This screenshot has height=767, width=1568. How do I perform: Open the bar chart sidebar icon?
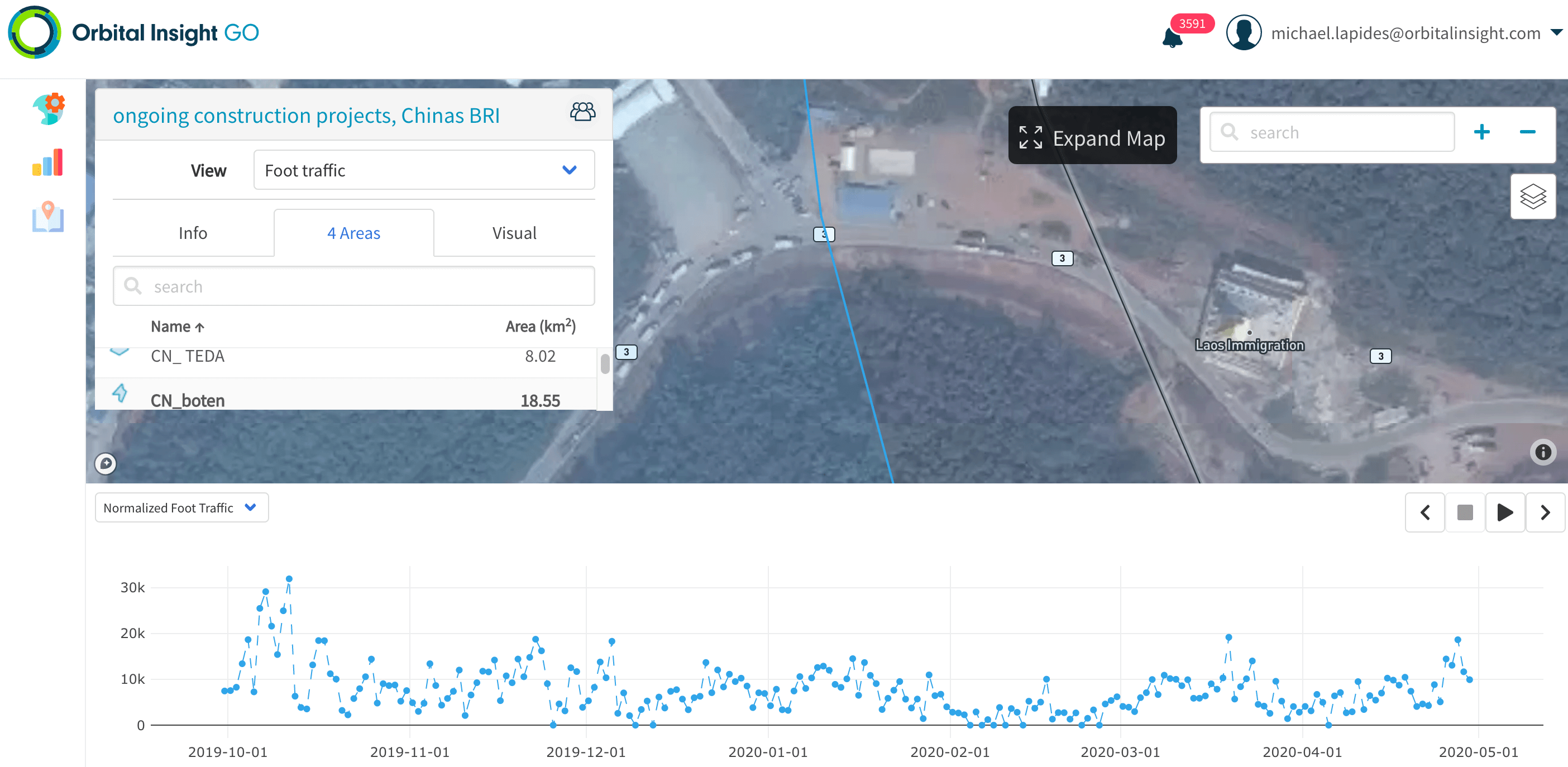48,162
